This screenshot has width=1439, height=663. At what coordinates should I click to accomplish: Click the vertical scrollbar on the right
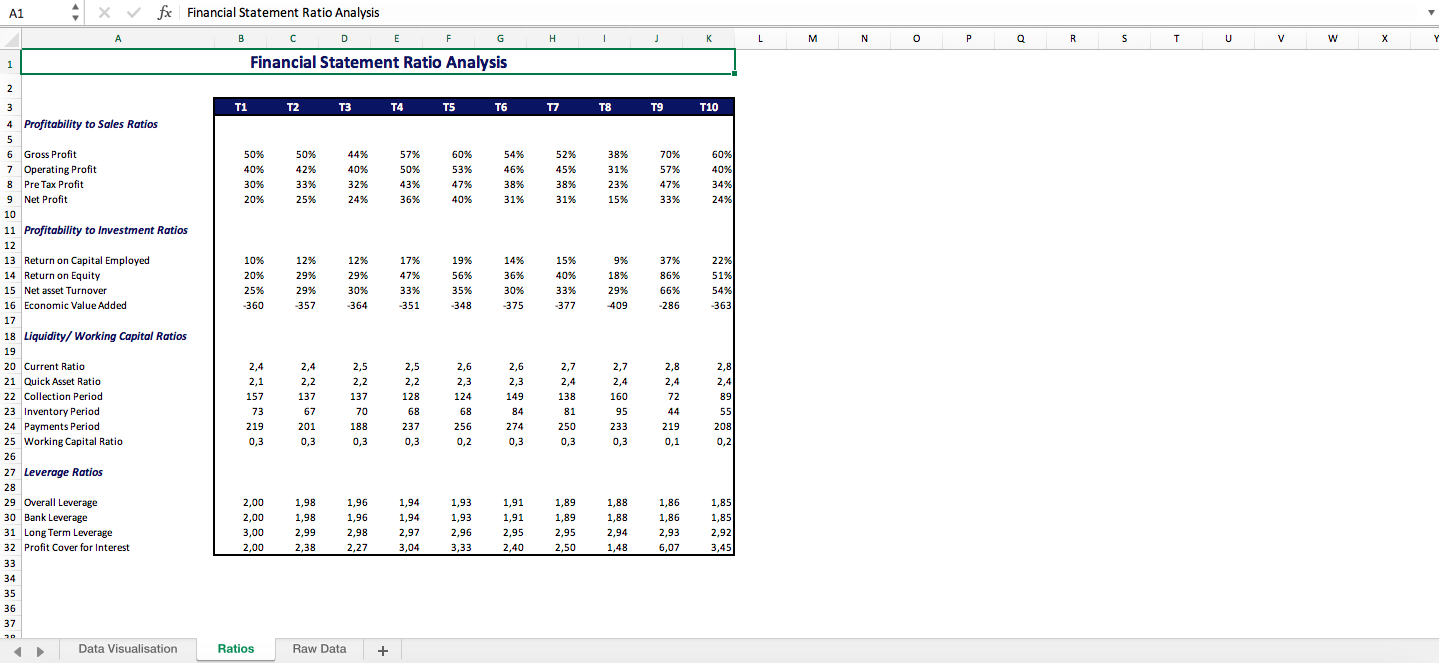[1432, 300]
